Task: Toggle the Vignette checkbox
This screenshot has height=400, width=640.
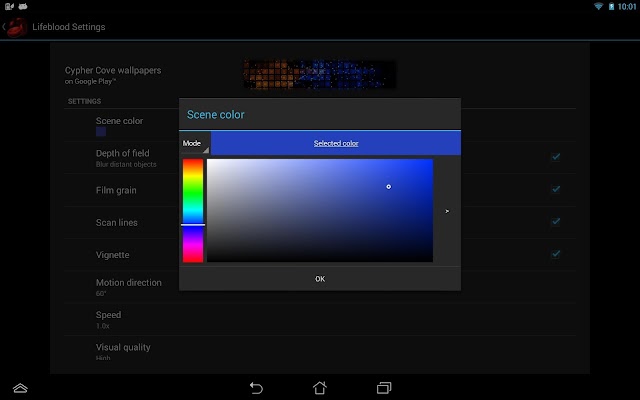Action: click(x=556, y=254)
